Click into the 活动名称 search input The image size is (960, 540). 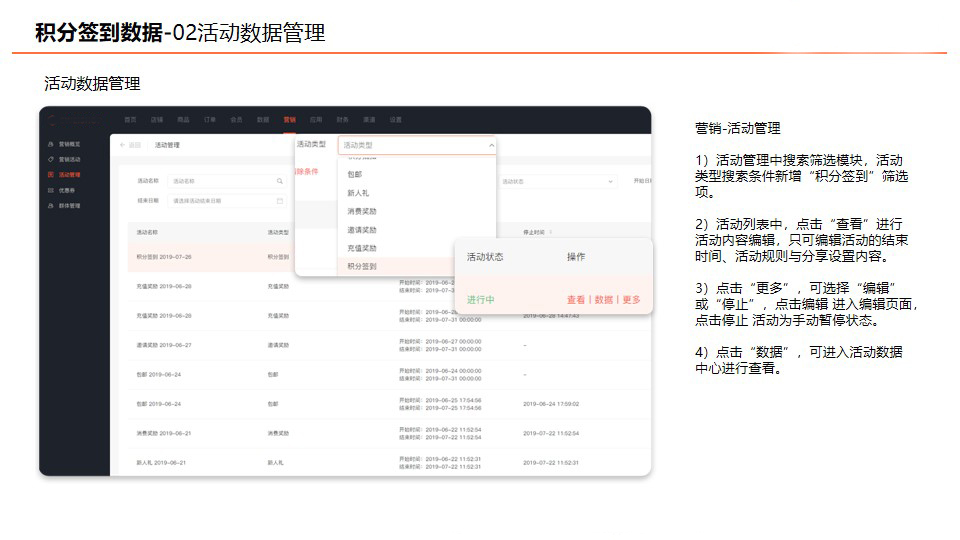pyautogui.click(x=227, y=181)
